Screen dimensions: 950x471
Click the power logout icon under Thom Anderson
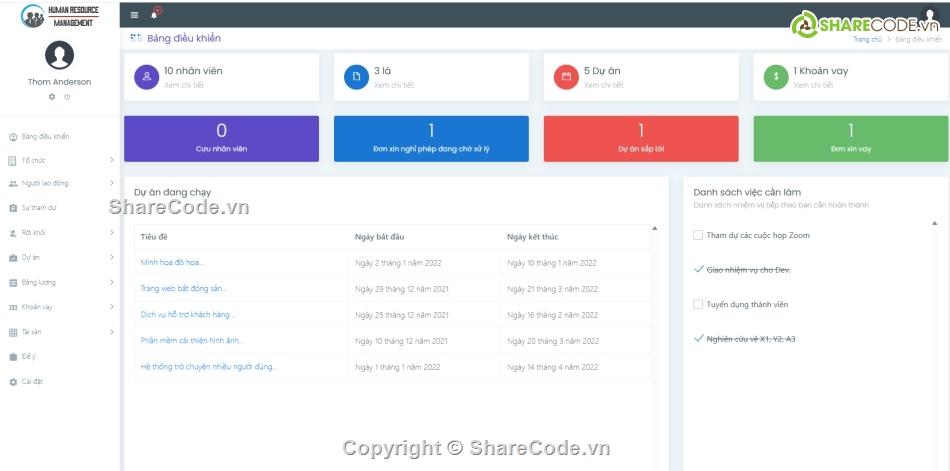pyautogui.click(x=67, y=97)
